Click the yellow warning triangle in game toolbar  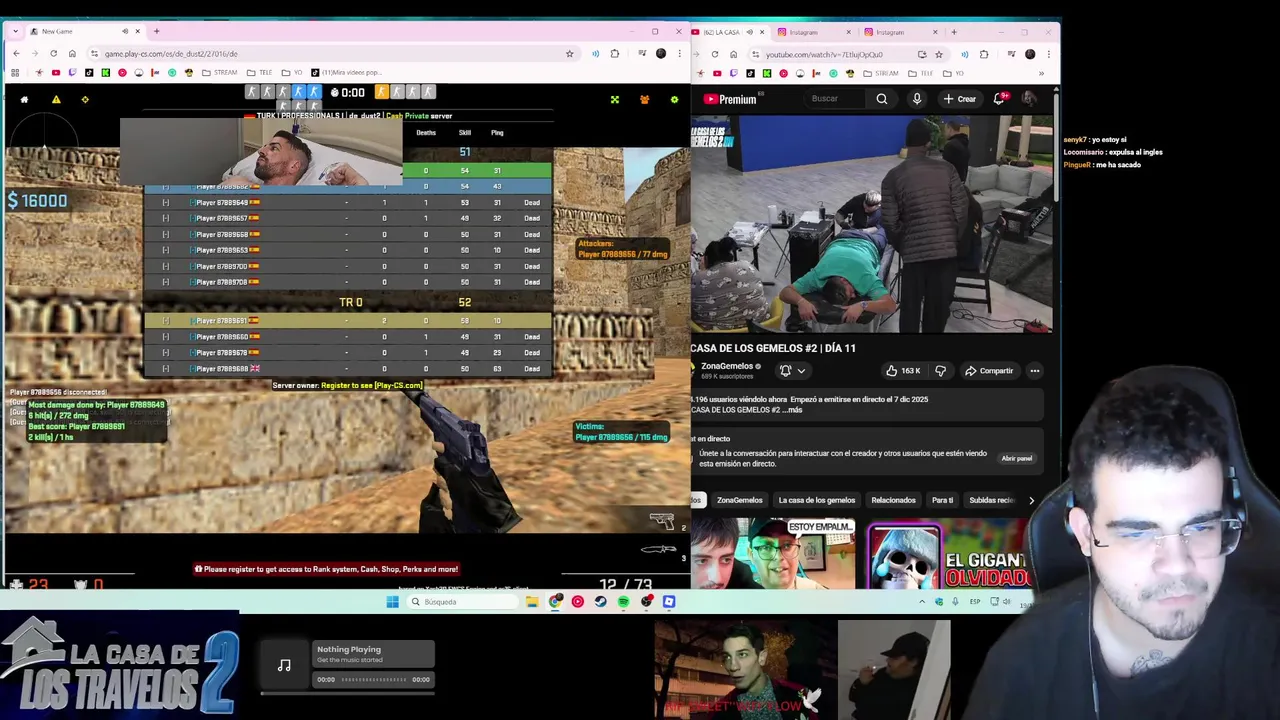56,99
